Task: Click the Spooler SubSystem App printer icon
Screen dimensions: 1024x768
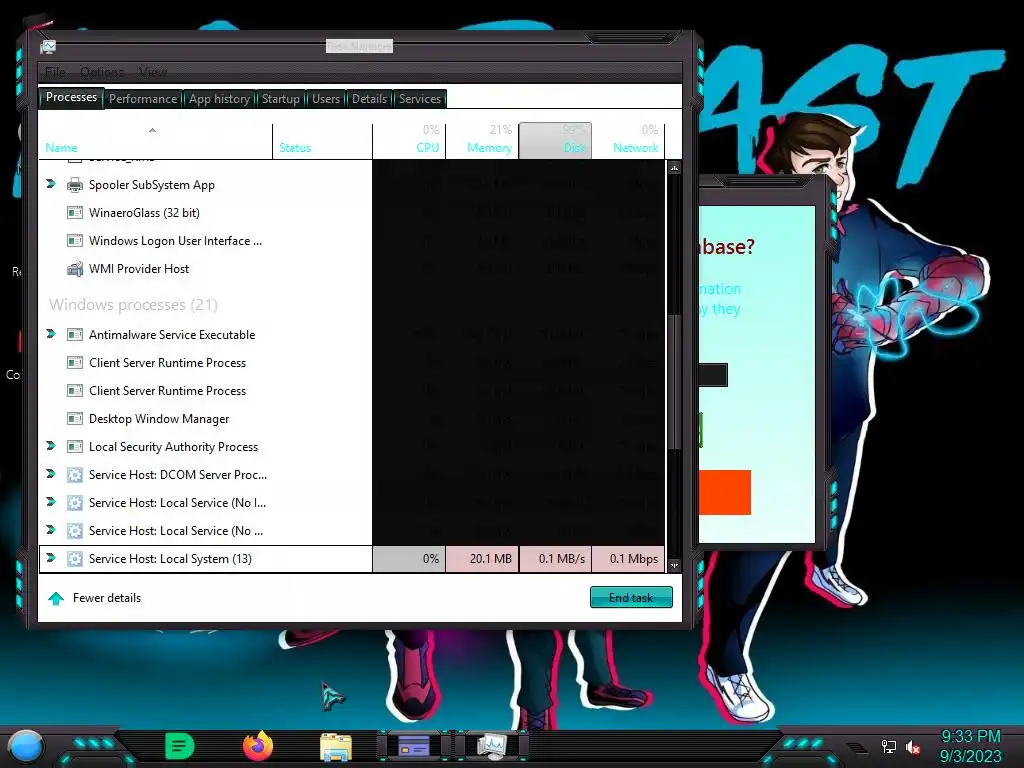Action: [x=75, y=185]
